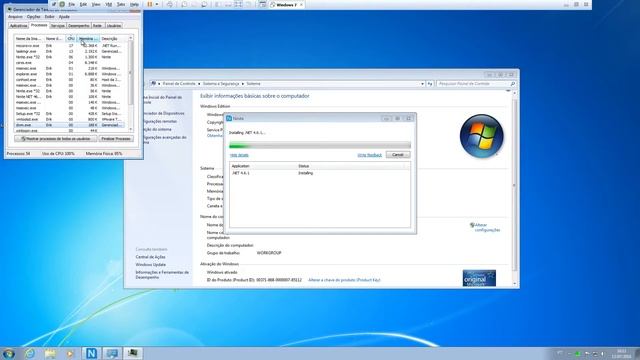Focus Pesquisar Painel de Controle search field
Image resolution: width=640 pixels, height=360 pixels.
coord(473,84)
